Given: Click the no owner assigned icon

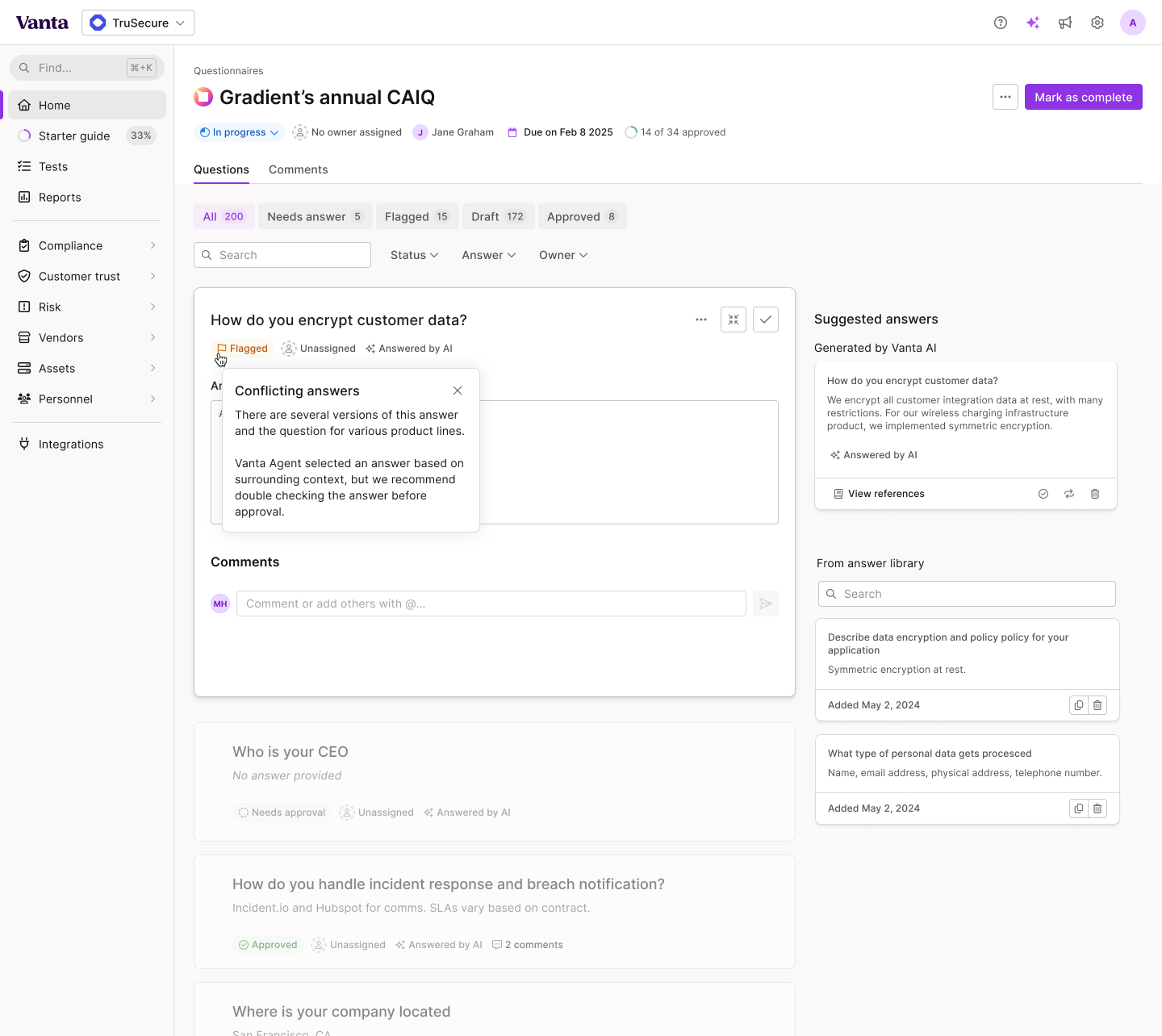Looking at the screenshot, I should coord(300,132).
